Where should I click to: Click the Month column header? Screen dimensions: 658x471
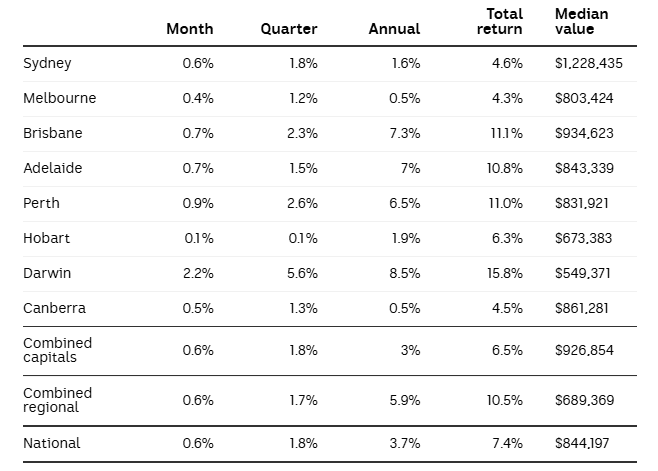click(x=189, y=29)
